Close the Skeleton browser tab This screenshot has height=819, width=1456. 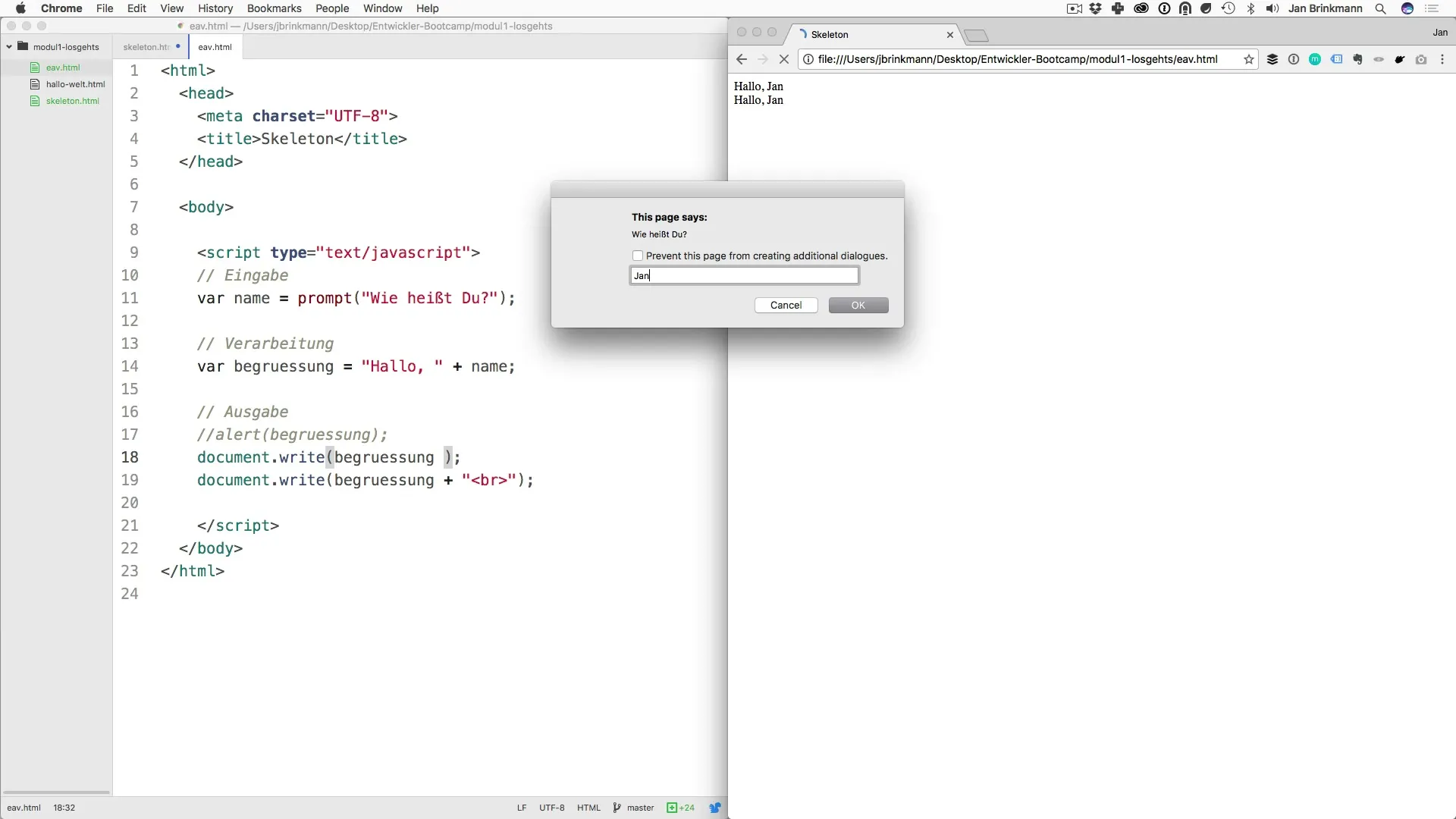949,35
